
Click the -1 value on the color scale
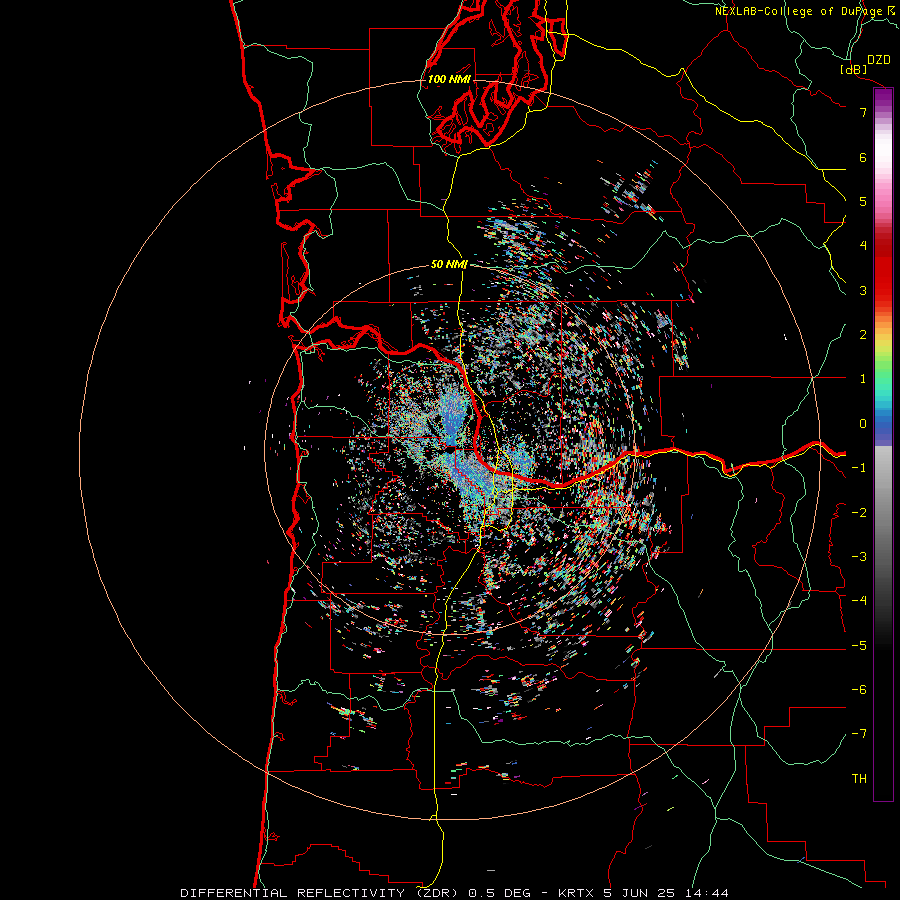859,468
